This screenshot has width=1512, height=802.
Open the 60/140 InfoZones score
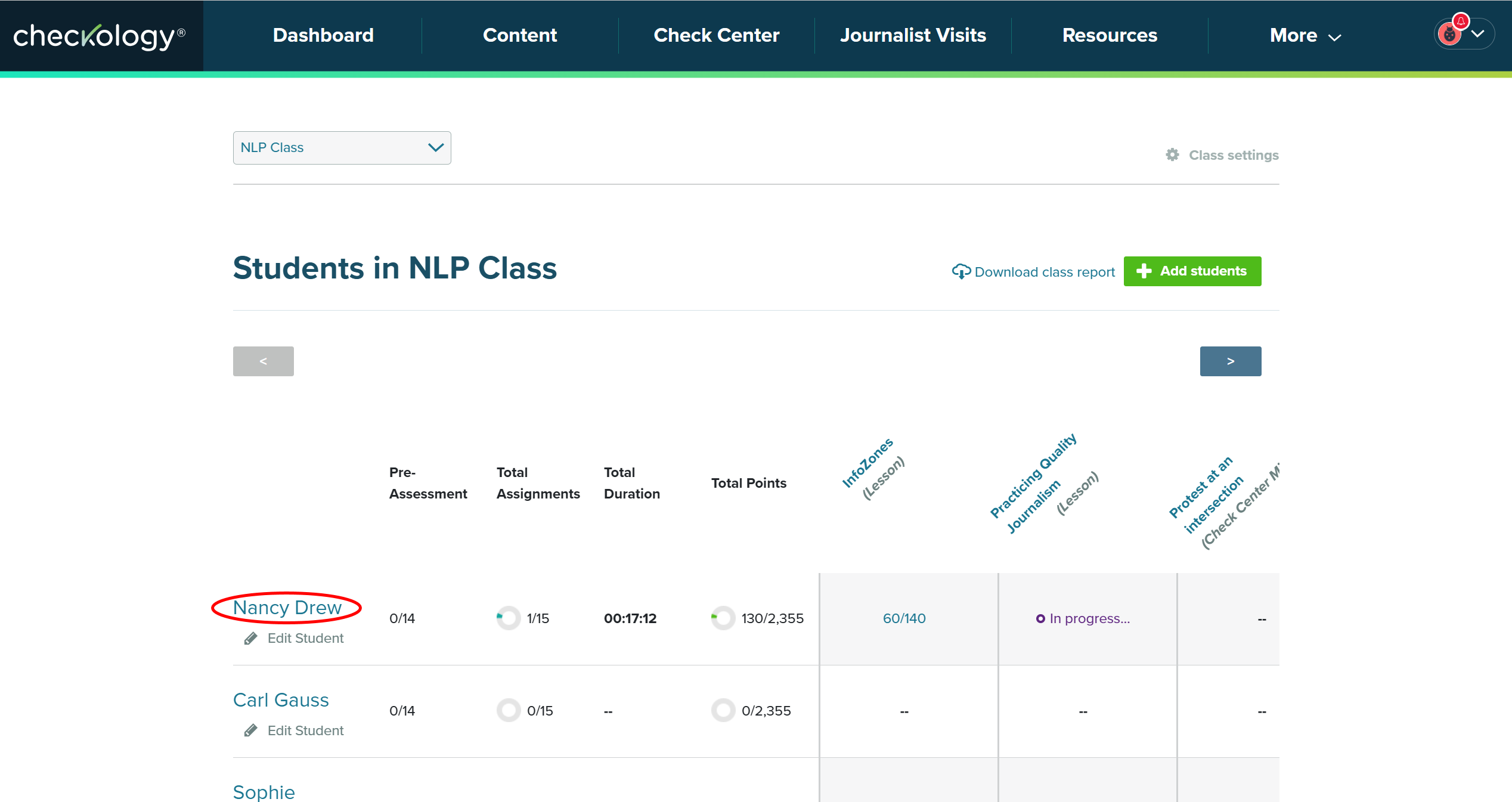904,618
